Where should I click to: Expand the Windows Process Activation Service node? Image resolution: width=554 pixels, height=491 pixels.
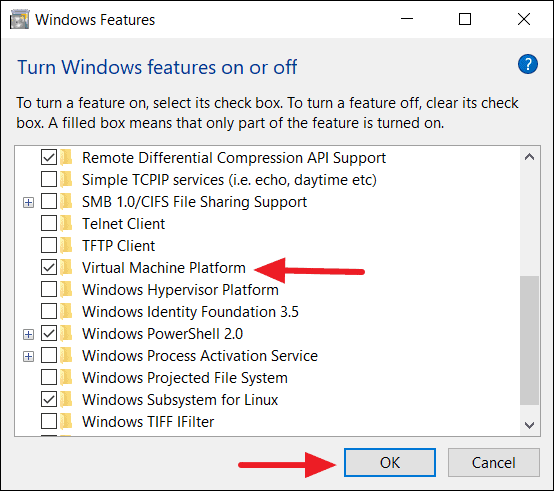28,356
